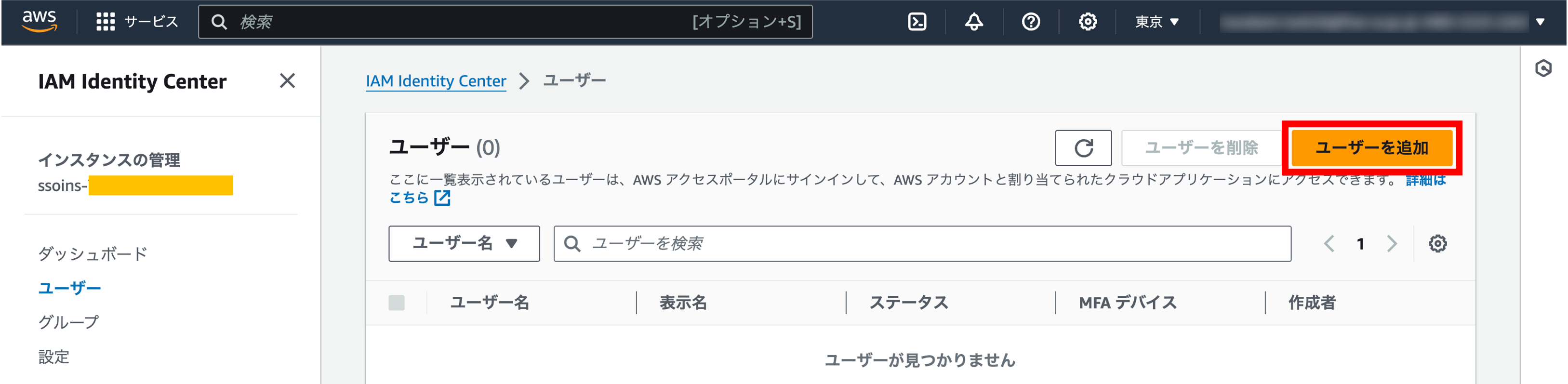
Task: Open the services grid menu icon
Action: [106, 22]
